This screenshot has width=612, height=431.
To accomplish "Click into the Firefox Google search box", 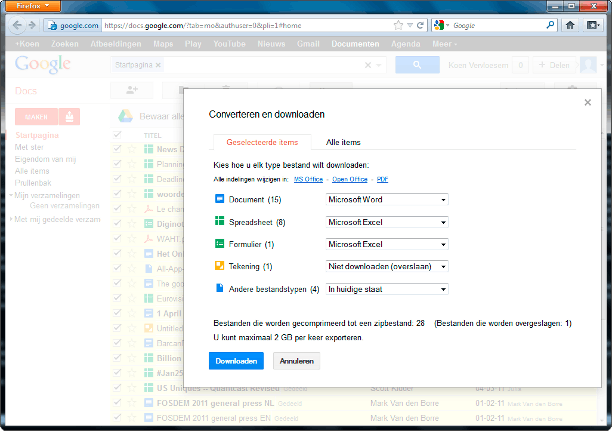I will coord(498,25).
